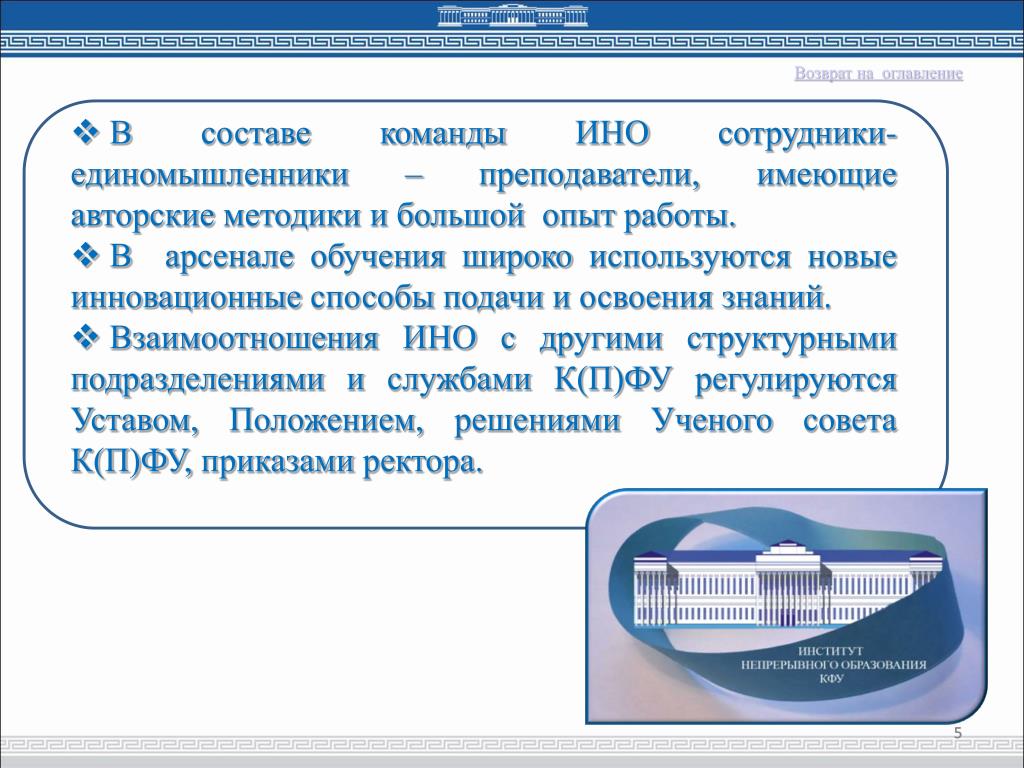
Task: Click the text 'авторские методики и большой опыт работы.'
Action: pyautogui.click(x=404, y=216)
